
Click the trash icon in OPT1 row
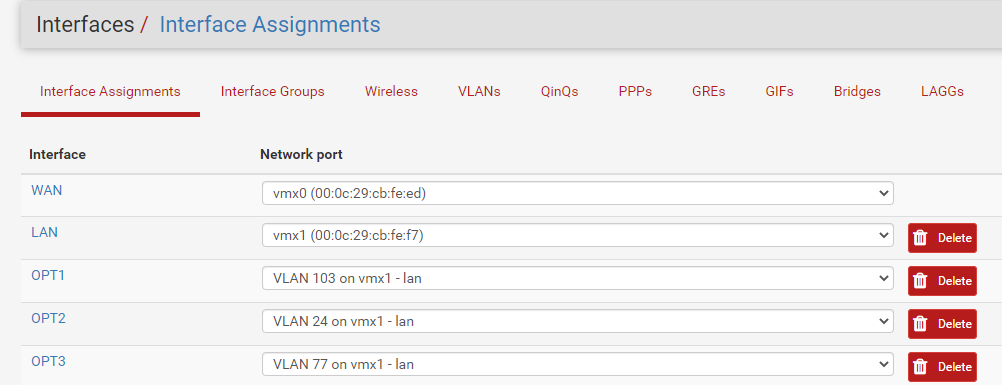(x=920, y=281)
